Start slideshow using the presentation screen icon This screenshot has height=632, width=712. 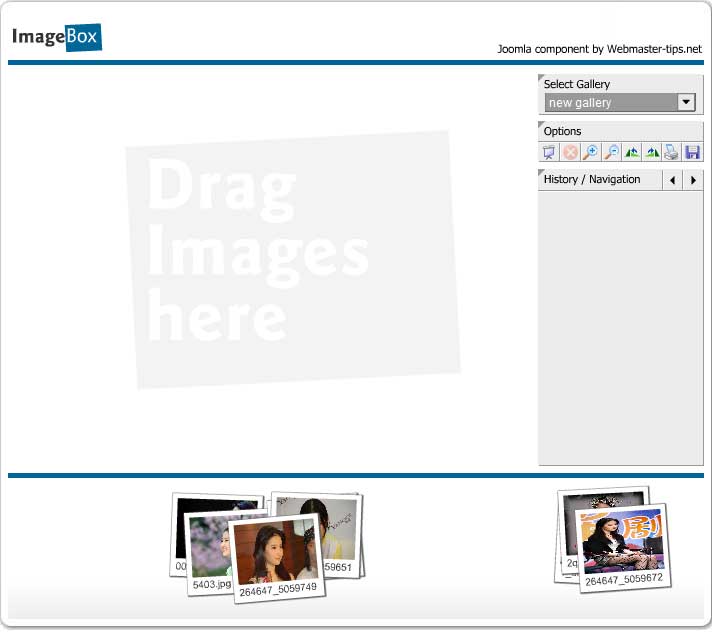549,153
